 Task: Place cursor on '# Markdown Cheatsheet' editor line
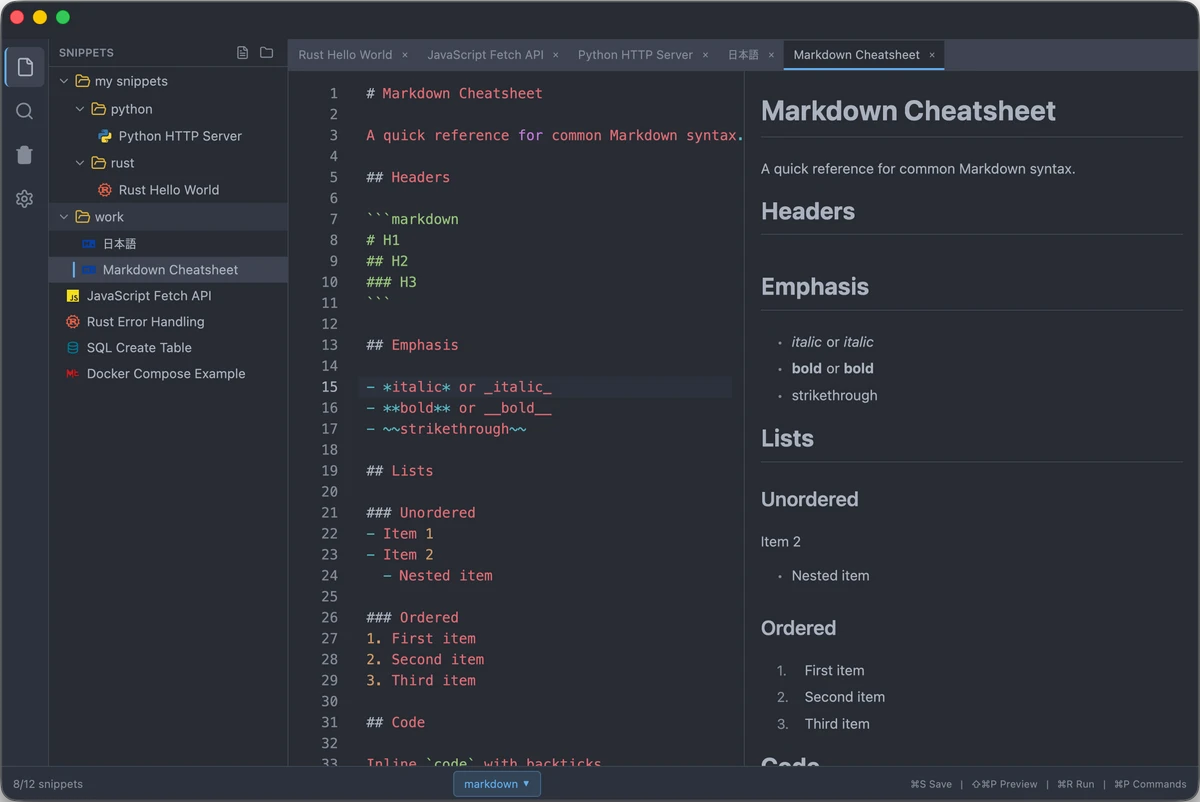click(x=454, y=93)
